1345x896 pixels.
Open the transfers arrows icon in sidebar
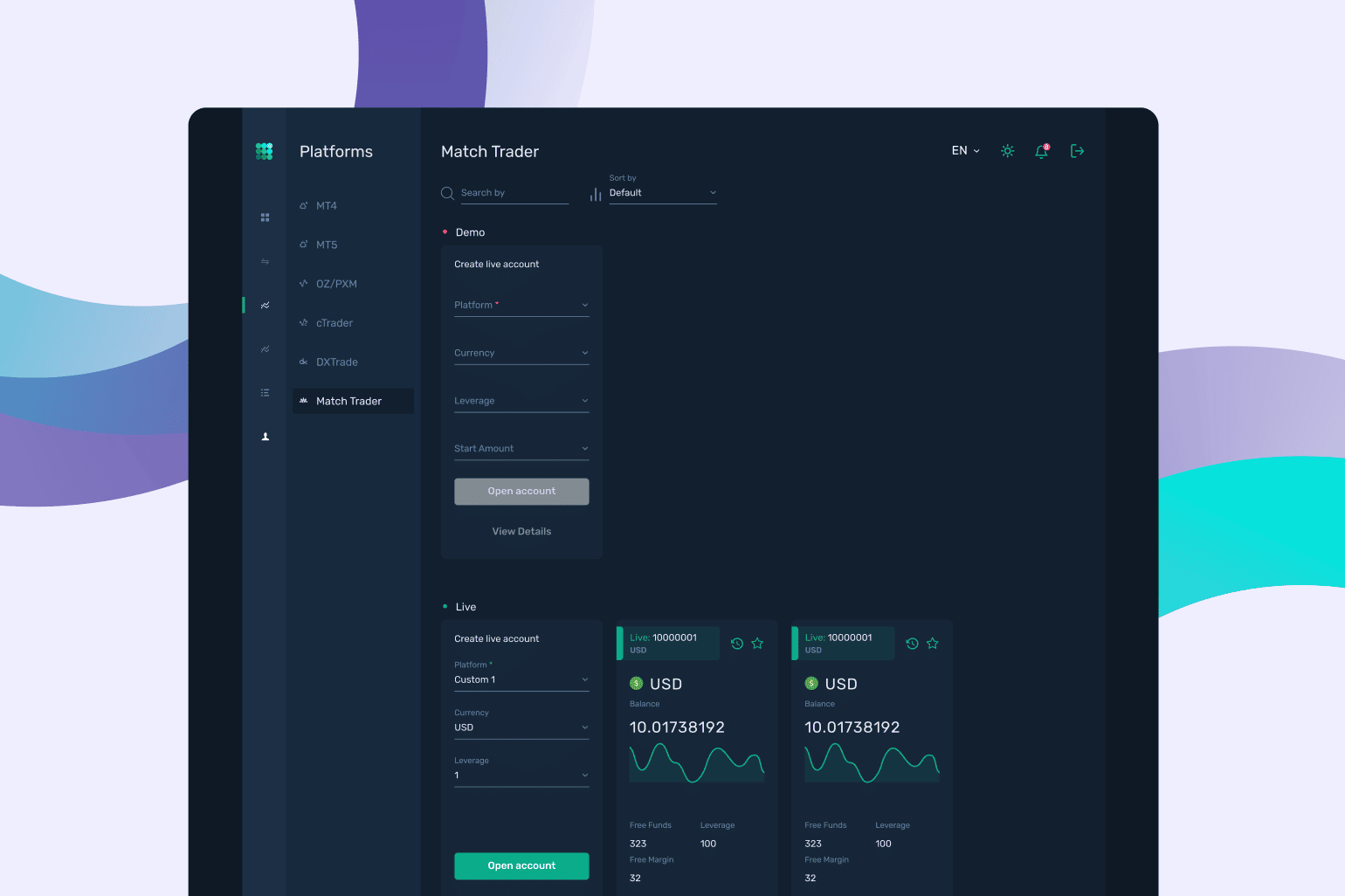(265, 261)
